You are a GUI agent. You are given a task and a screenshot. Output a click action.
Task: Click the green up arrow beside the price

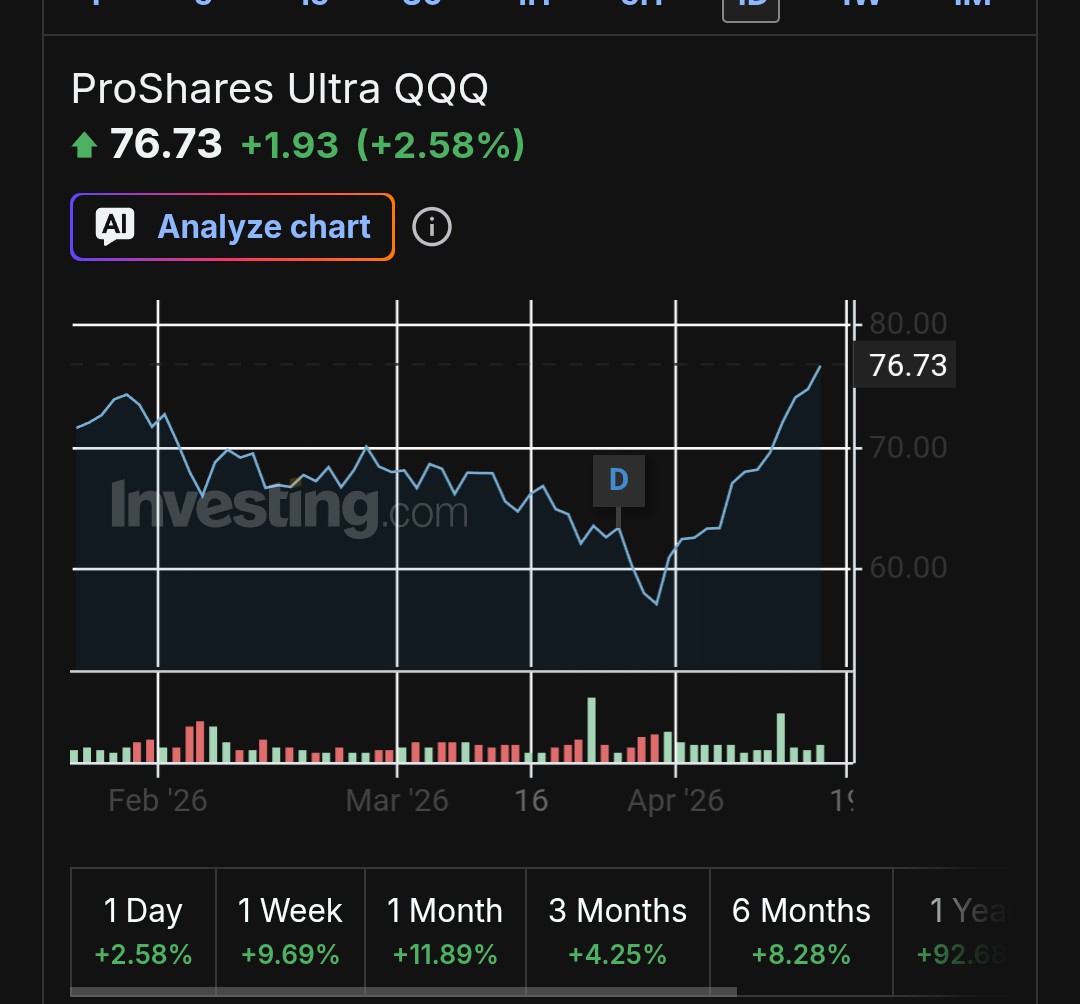85,147
